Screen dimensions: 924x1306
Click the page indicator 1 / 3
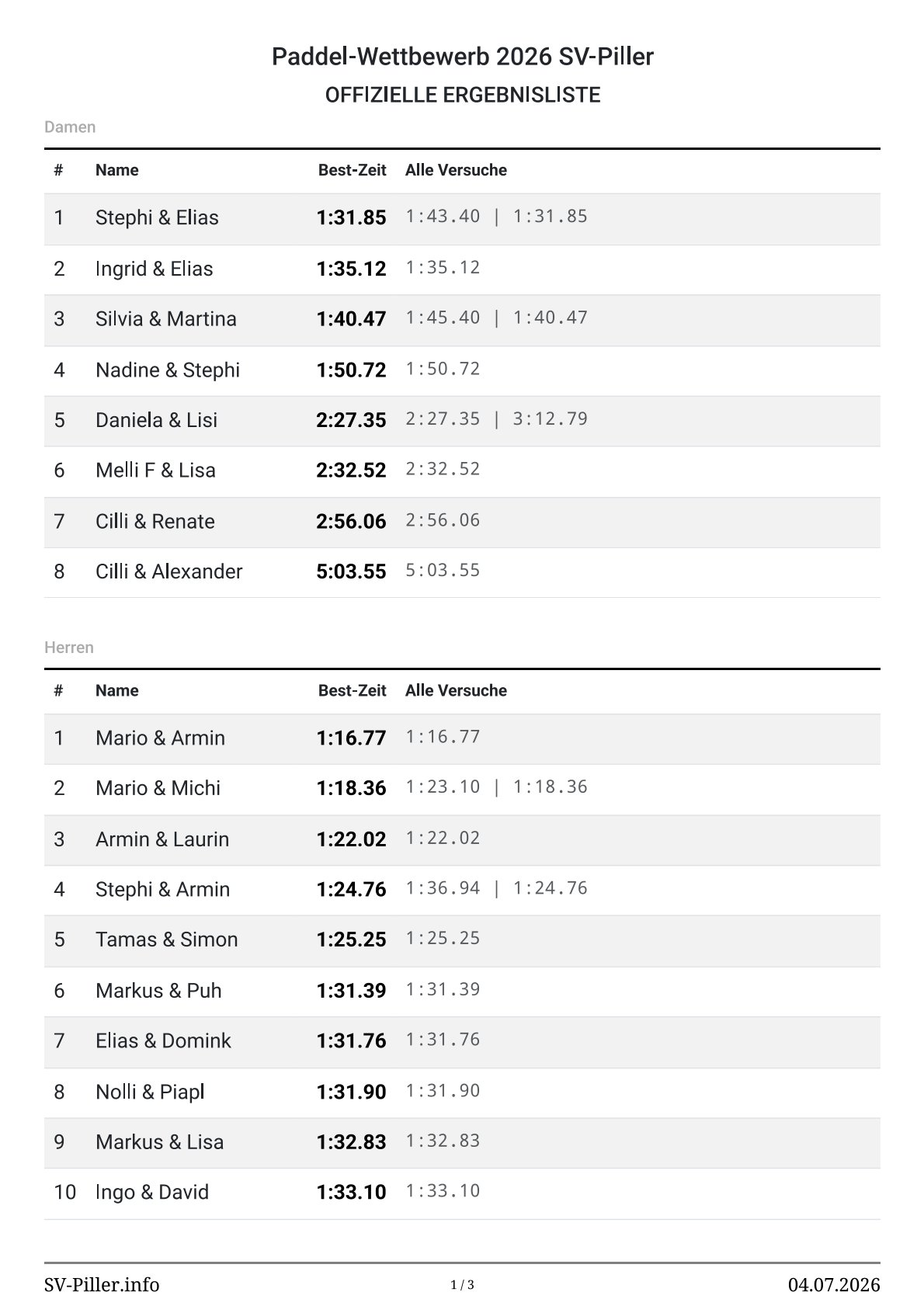(x=462, y=1285)
